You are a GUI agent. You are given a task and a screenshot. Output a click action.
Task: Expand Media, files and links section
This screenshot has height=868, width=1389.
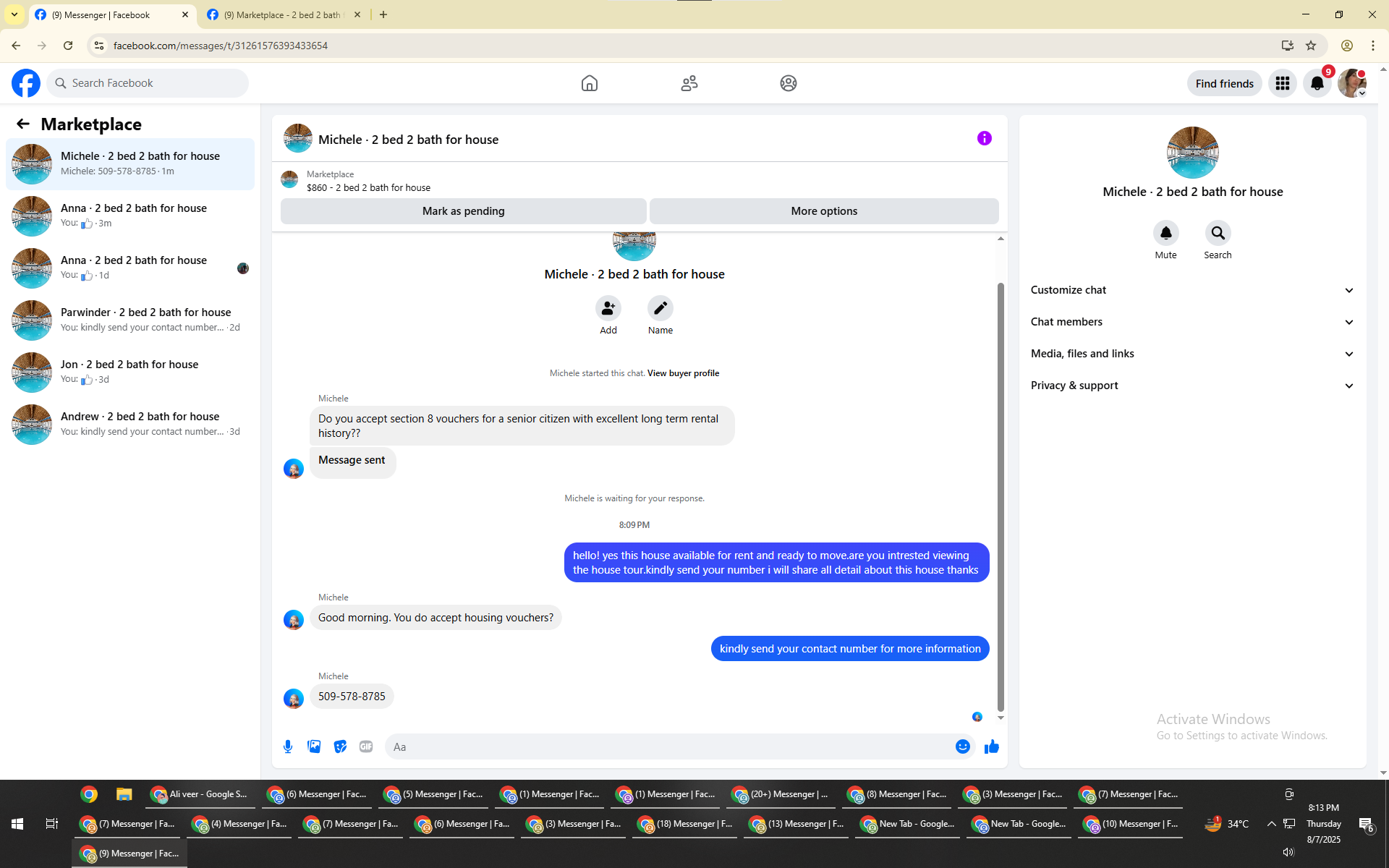pos(1192,354)
